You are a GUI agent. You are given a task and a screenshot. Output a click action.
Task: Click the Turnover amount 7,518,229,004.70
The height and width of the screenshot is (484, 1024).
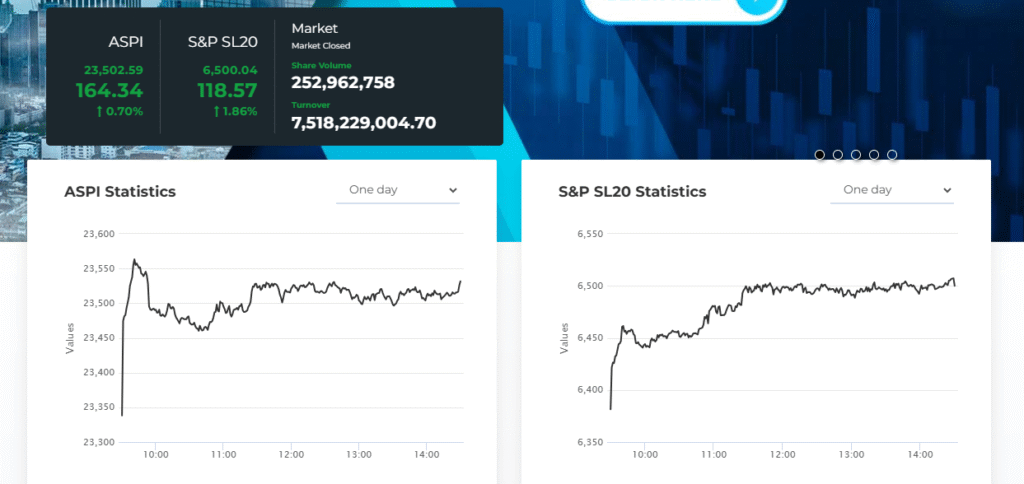(363, 123)
